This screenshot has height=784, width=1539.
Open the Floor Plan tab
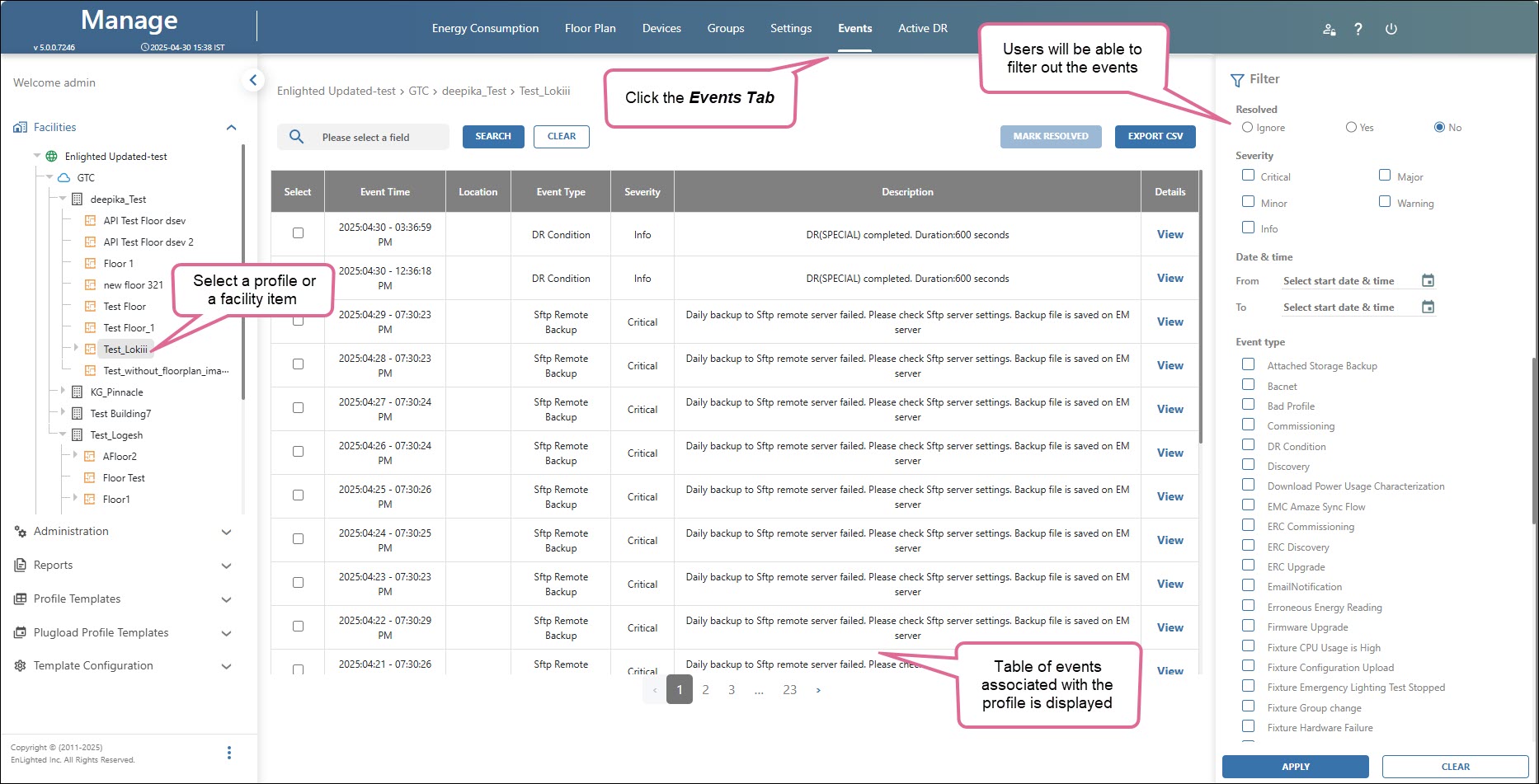click(x=590, y=28)
